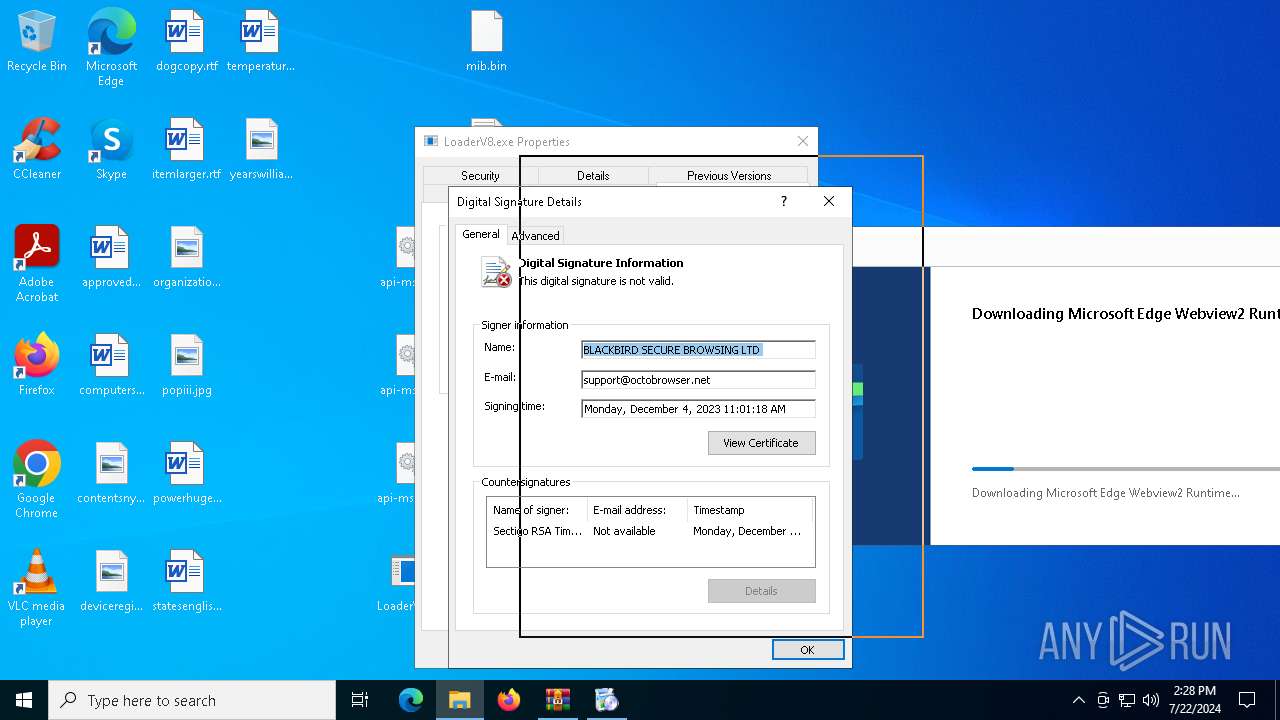Select the organizatio... image file icon
This screenshot has height=720, width=1280.
click(x=186, y=258)
